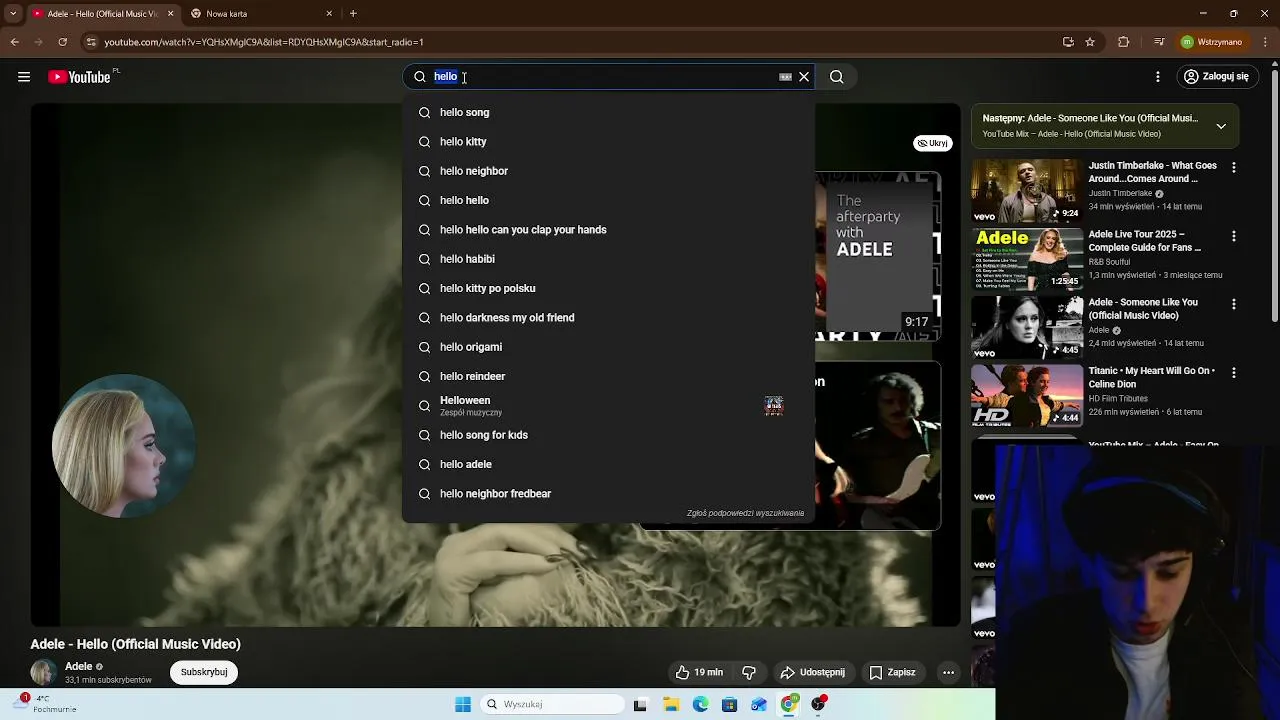Expand the Następny playlist panel chevron
Screen dimensions: 1280x720
(1221, 126)
